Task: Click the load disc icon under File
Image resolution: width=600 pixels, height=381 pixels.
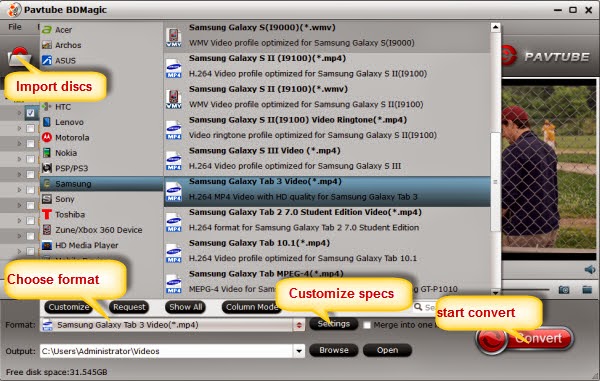Action: point(19,57)
